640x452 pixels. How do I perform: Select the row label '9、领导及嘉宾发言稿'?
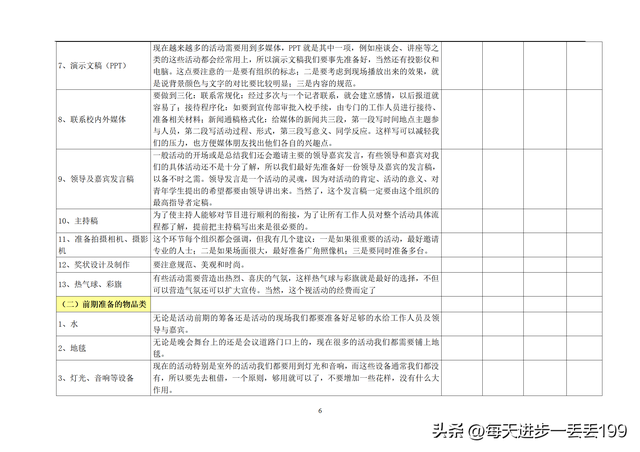(96, 179)
